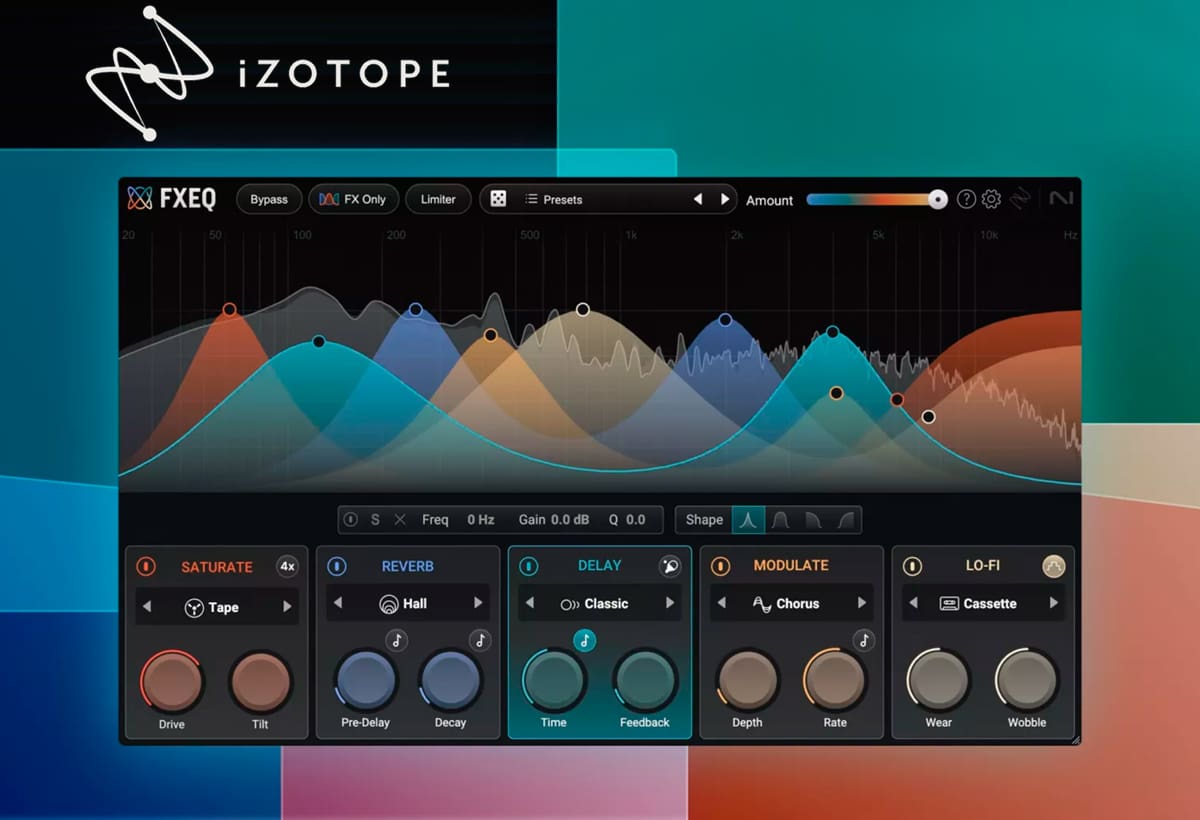Click the presets list icon
This screenshot has height=820, width=1200.
532,199
